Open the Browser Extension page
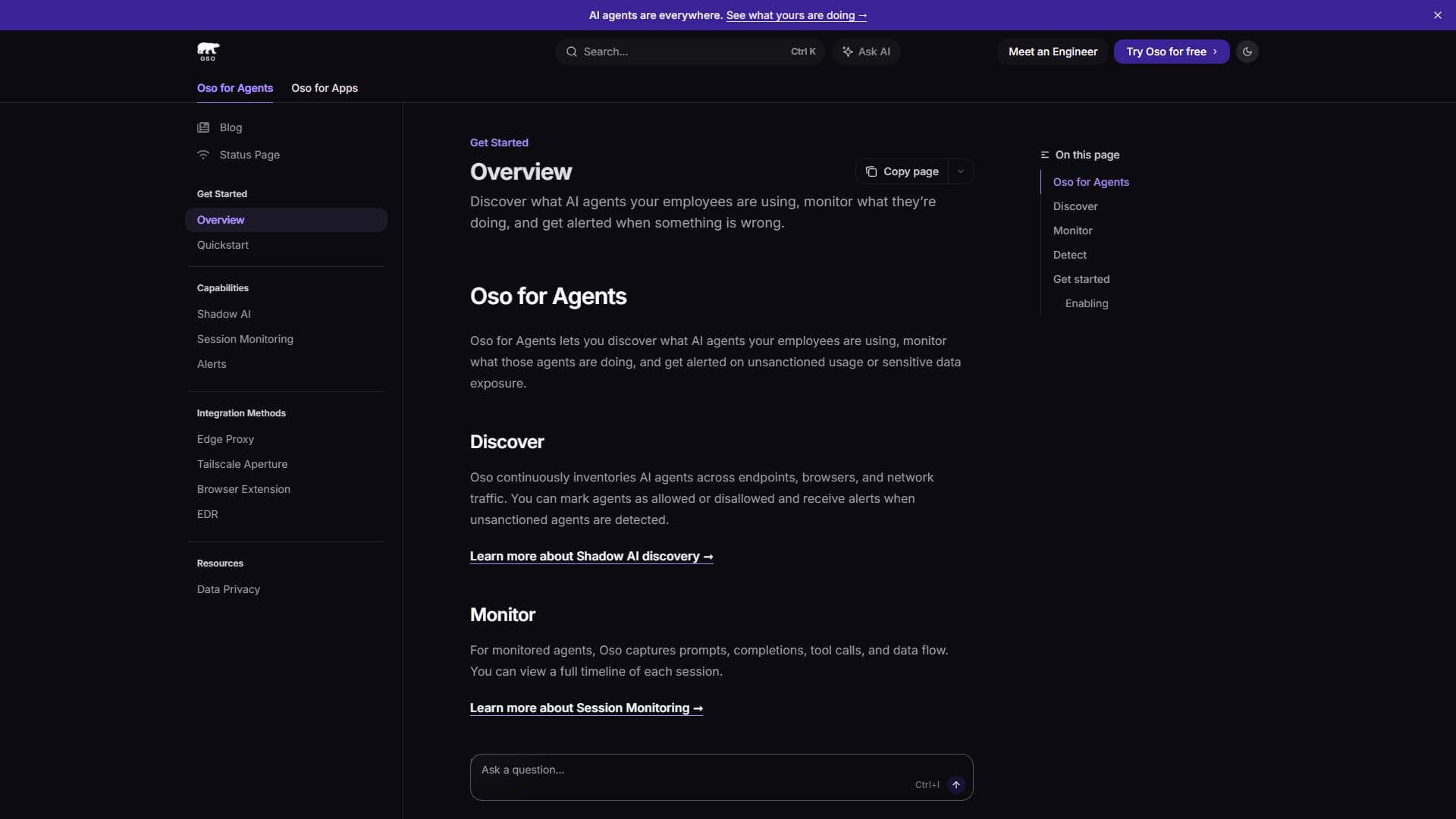 coord(286,489)
